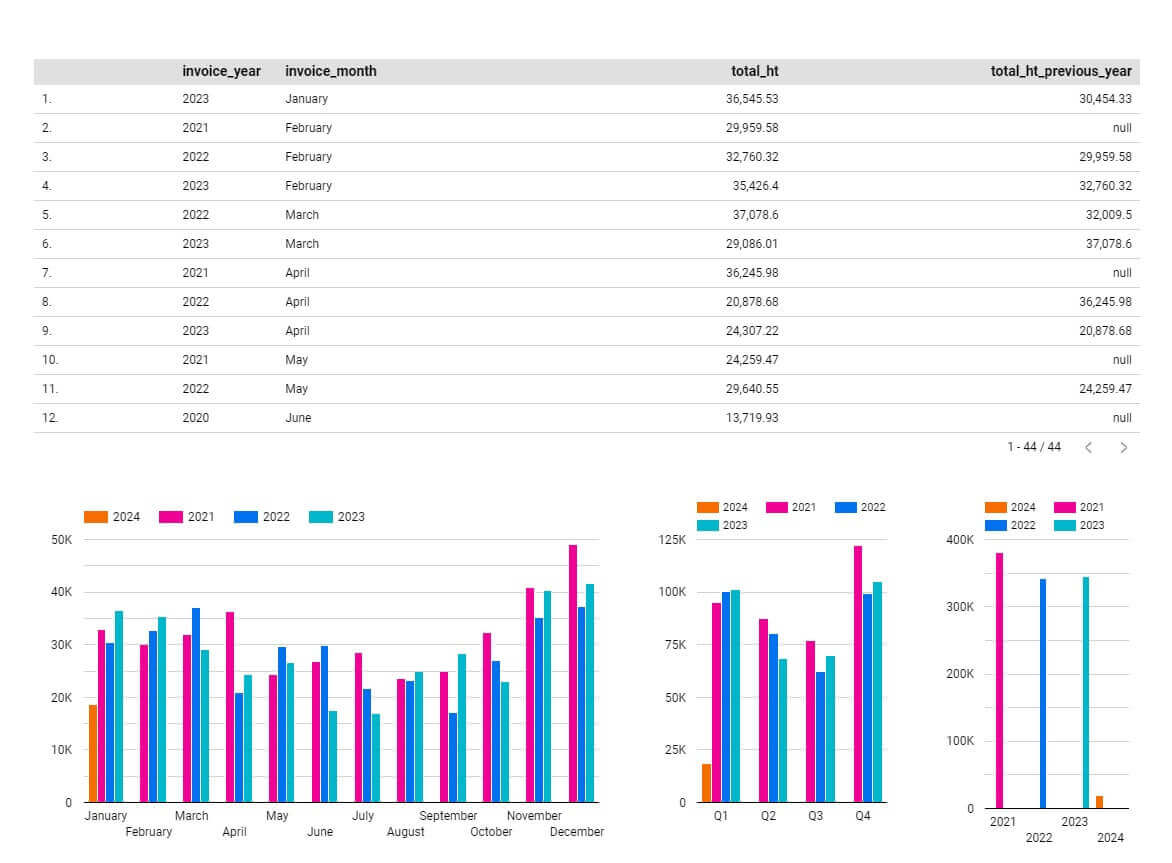The image size is (1172, 863).
Task: Click 2021 legend swatch in quarterly chart
Action: pyautogui.click(x=778, y=507)
